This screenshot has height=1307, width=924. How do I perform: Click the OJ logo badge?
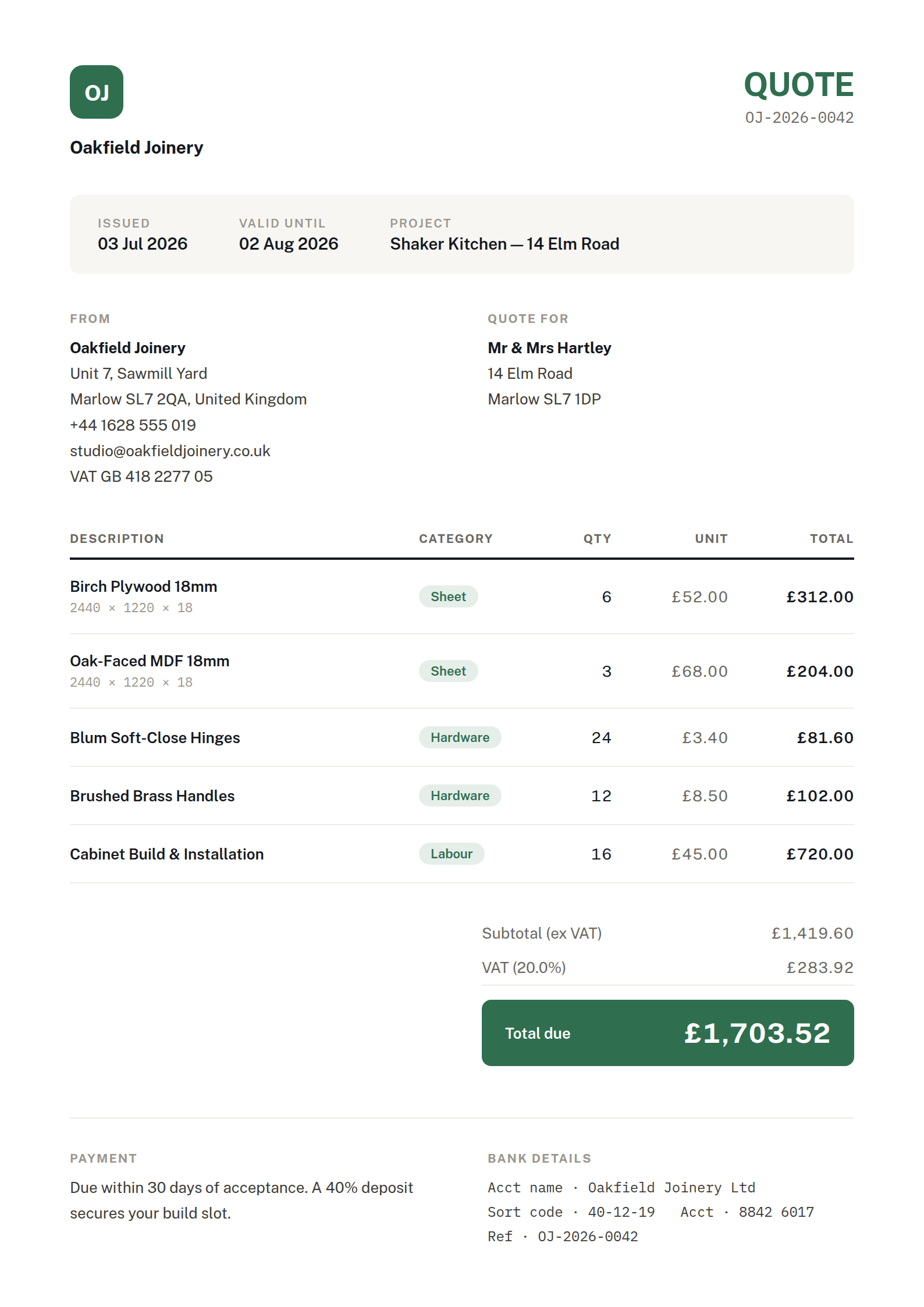coord(97,92)
